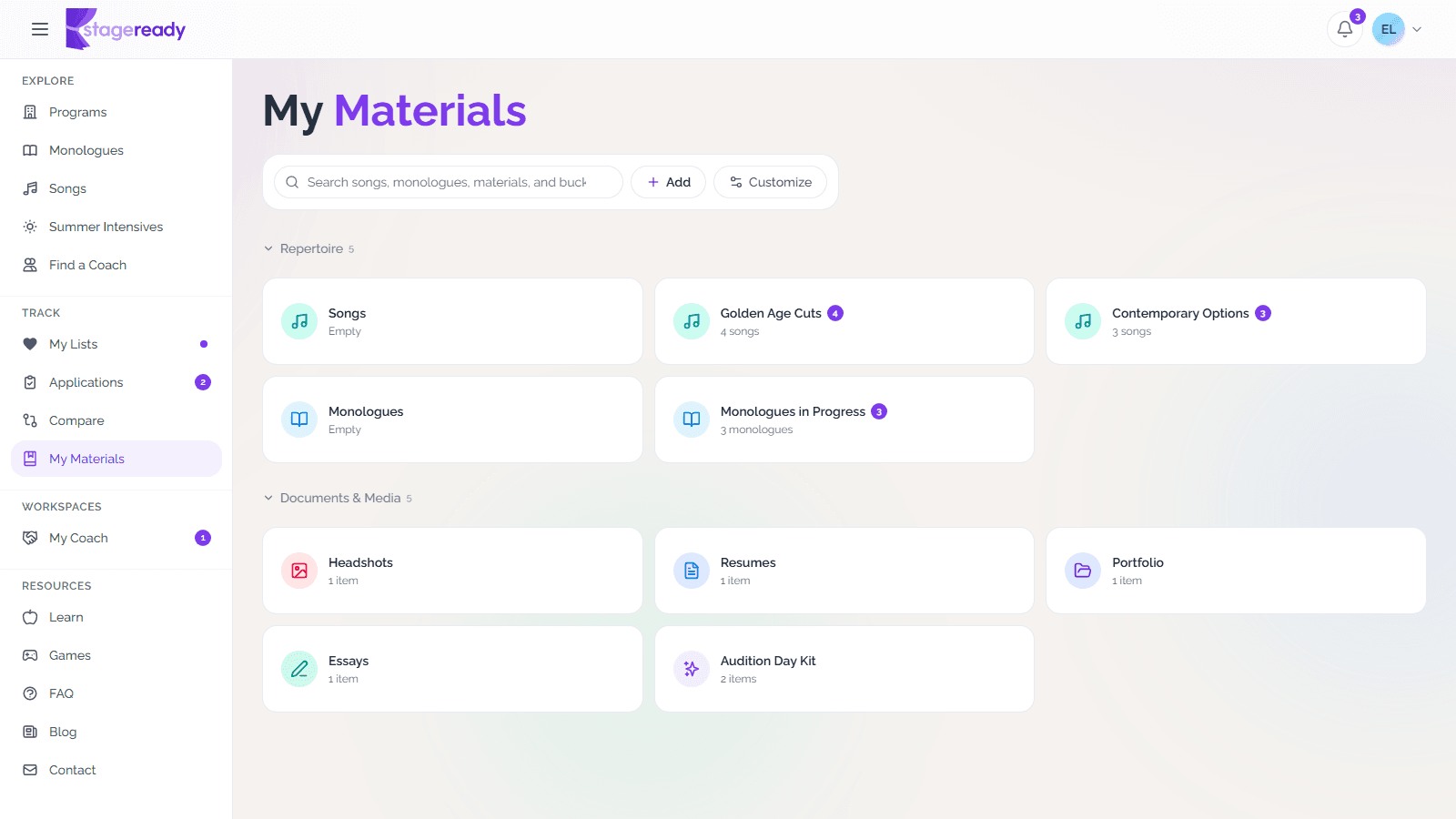The image size is (1456, 819).
Task: Click the Resumes document icon
Action: (x=692, y=571)
